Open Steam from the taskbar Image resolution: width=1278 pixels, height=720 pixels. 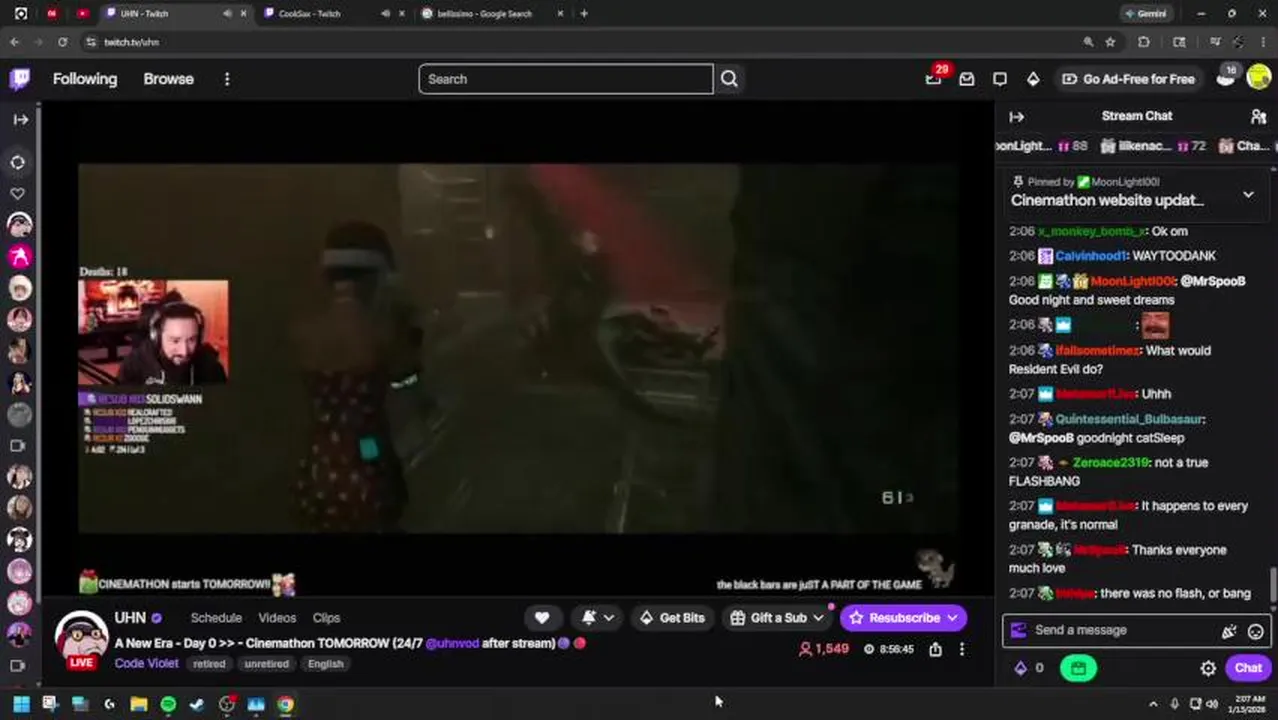[197, 704]
